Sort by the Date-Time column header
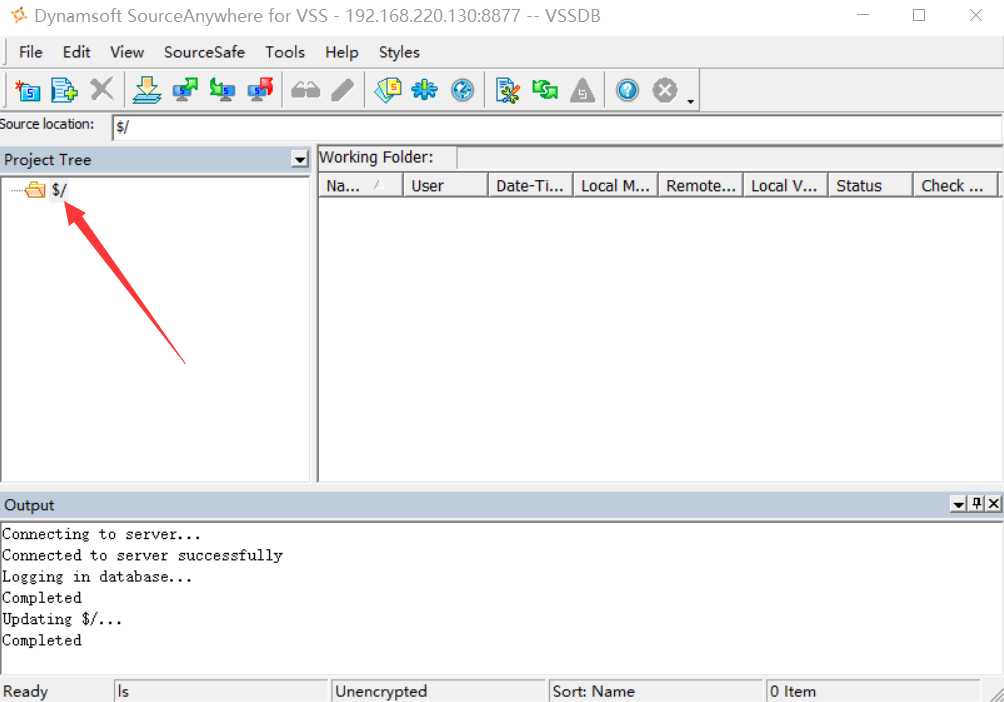This screenshot has width=1004, height=702. (x=530, y=185)
